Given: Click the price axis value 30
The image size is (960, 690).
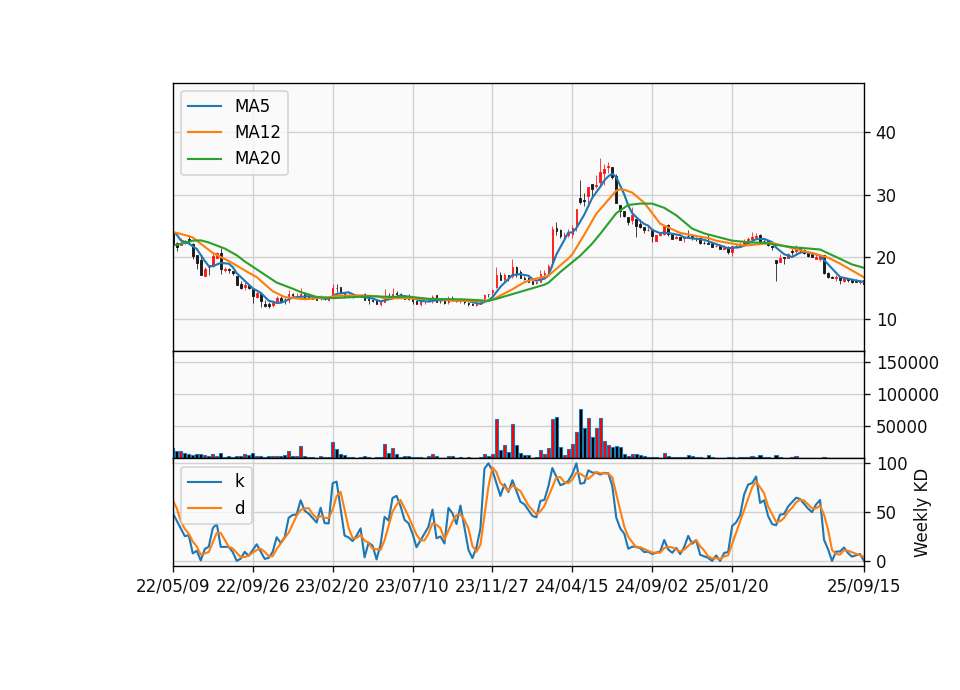Looking at the screenshot, I should (885, 196).
